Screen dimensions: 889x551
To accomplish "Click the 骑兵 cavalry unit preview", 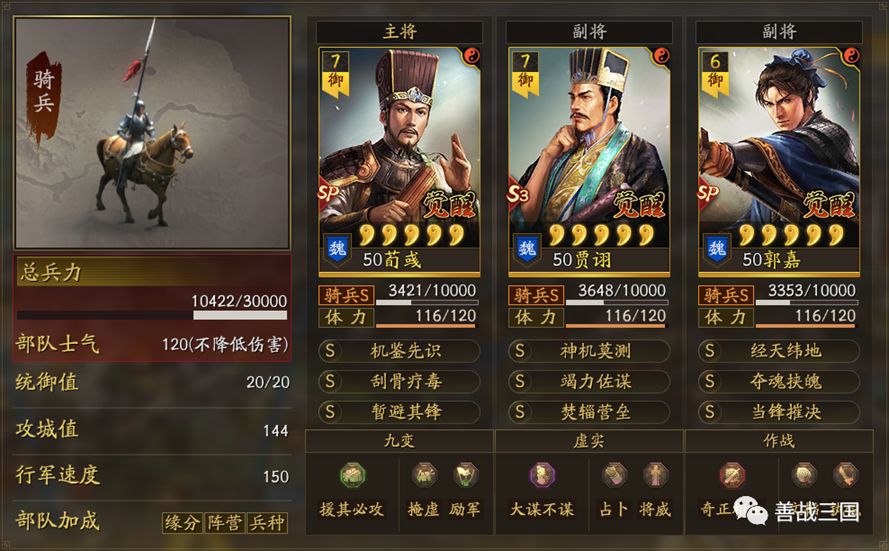I will [153, 133].
